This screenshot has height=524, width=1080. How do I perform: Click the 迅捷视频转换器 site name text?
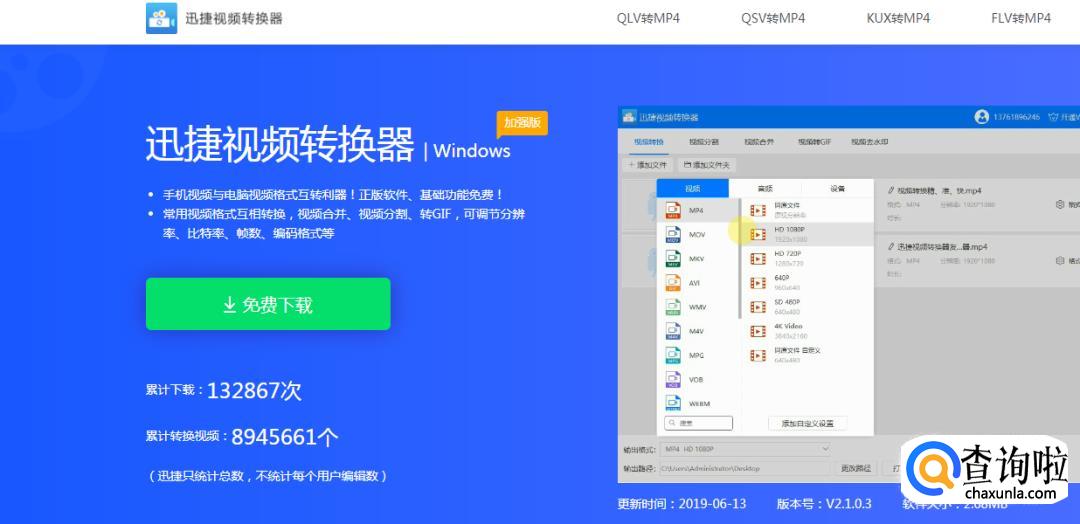tap(234, 19)
